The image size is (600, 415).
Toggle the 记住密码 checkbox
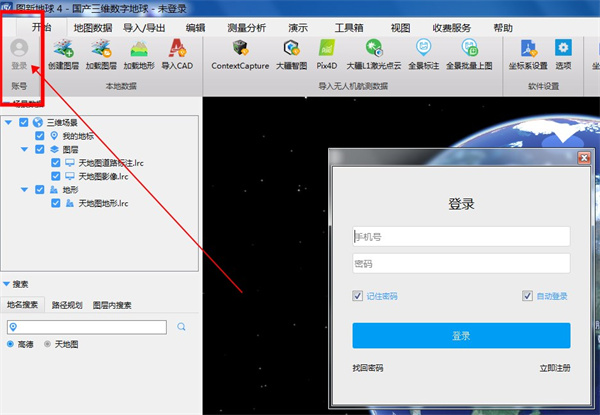(x=357, y=296)
